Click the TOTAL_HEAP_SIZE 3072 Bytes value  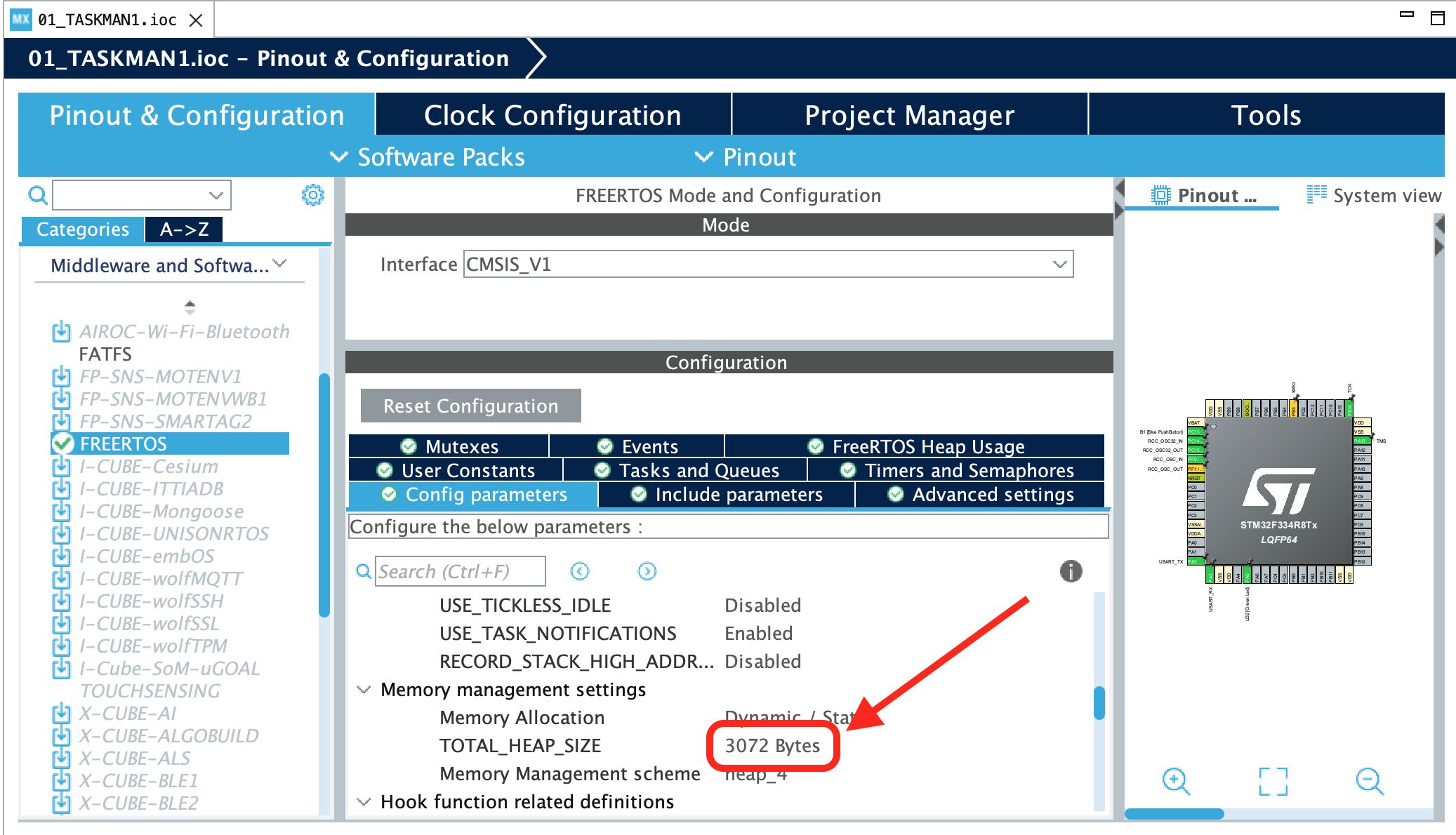pyautogui.click(x=772, y=745)
